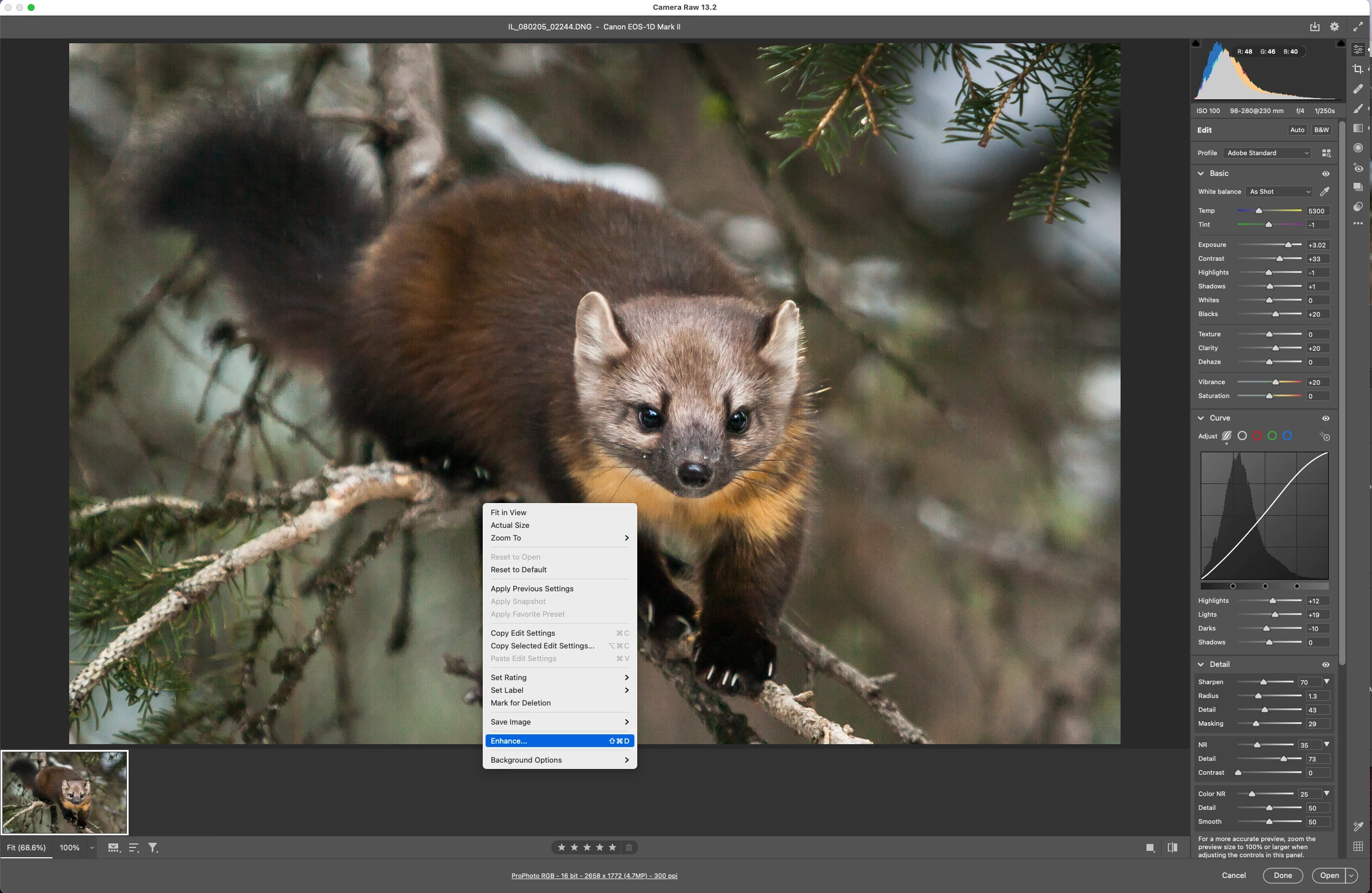Collapse the Detail panel section
The width and height of the screenshot is (1372, 893).
coord(1201,665)
